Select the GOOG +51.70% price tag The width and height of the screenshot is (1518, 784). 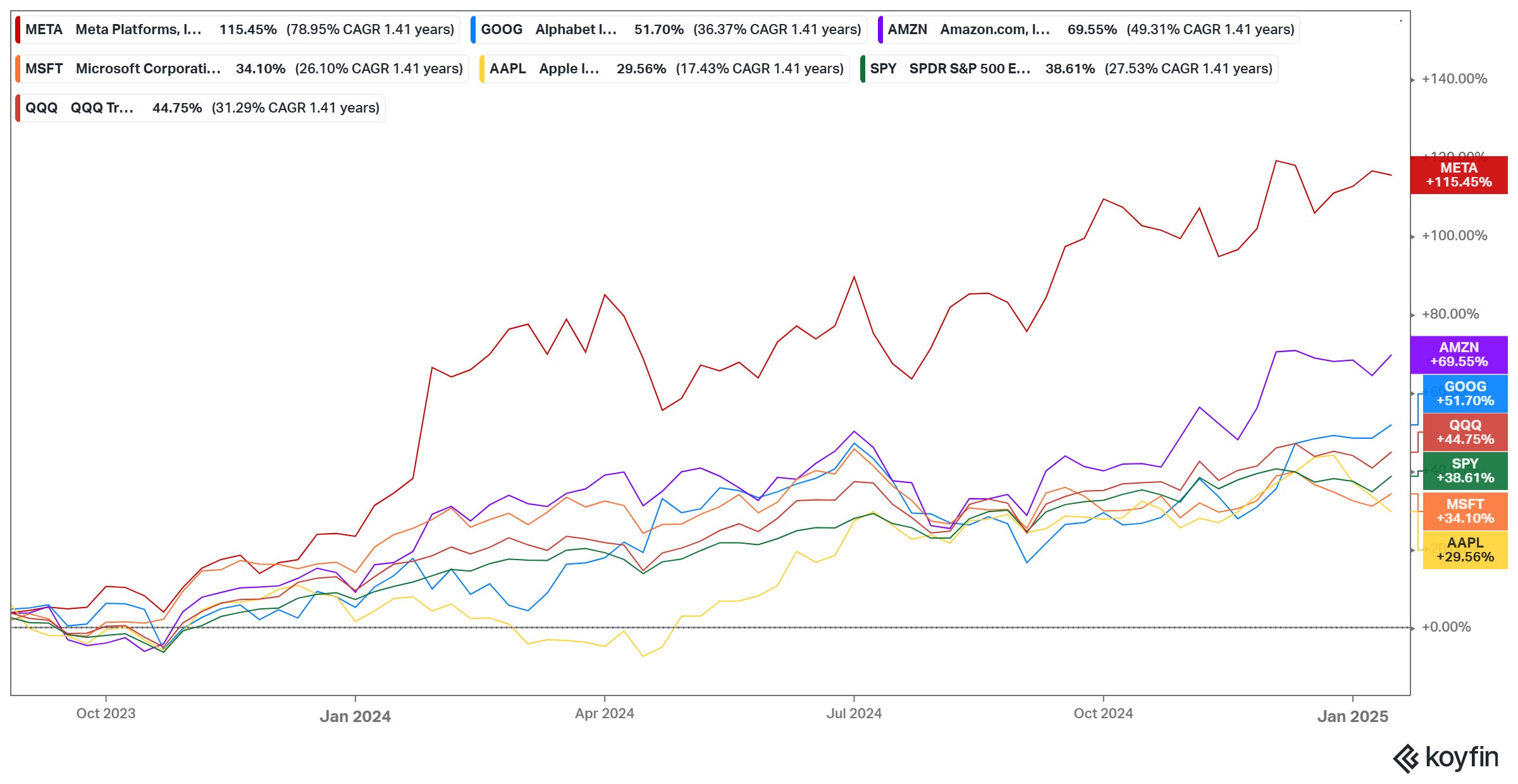(1465, 393)
